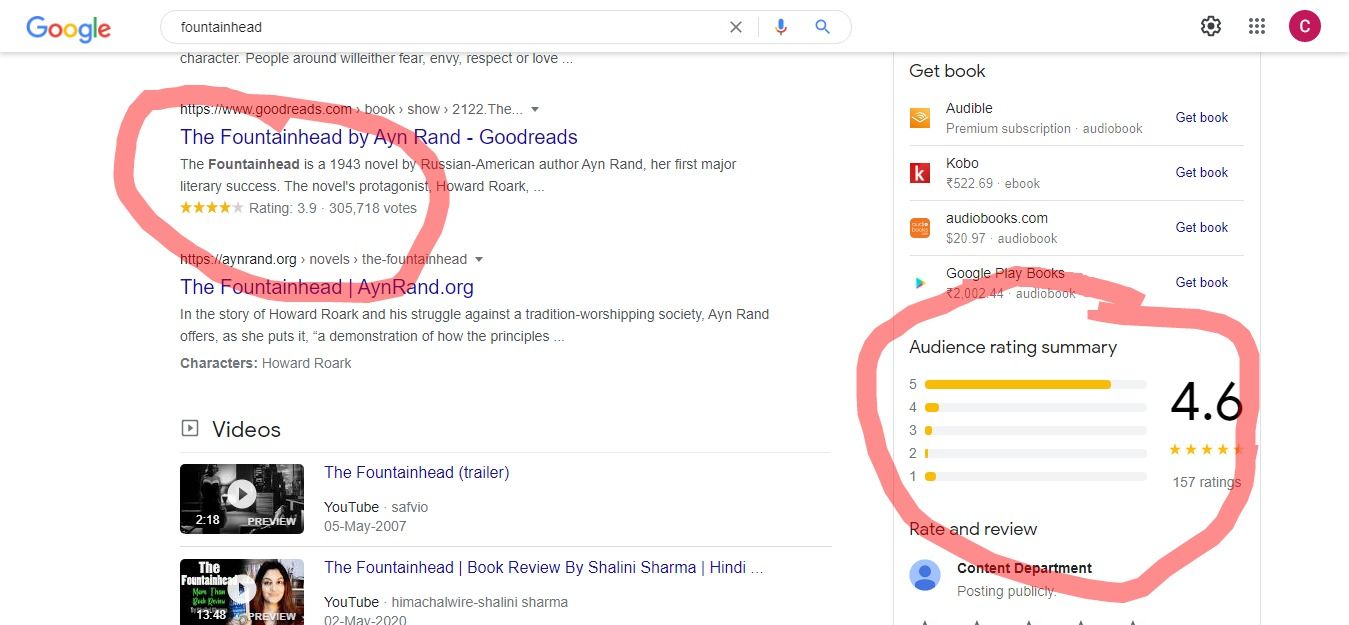The height and width of the screenshot is (625, 1349).
Task: Click Get book for Audible
Action: coord(1201,117)
